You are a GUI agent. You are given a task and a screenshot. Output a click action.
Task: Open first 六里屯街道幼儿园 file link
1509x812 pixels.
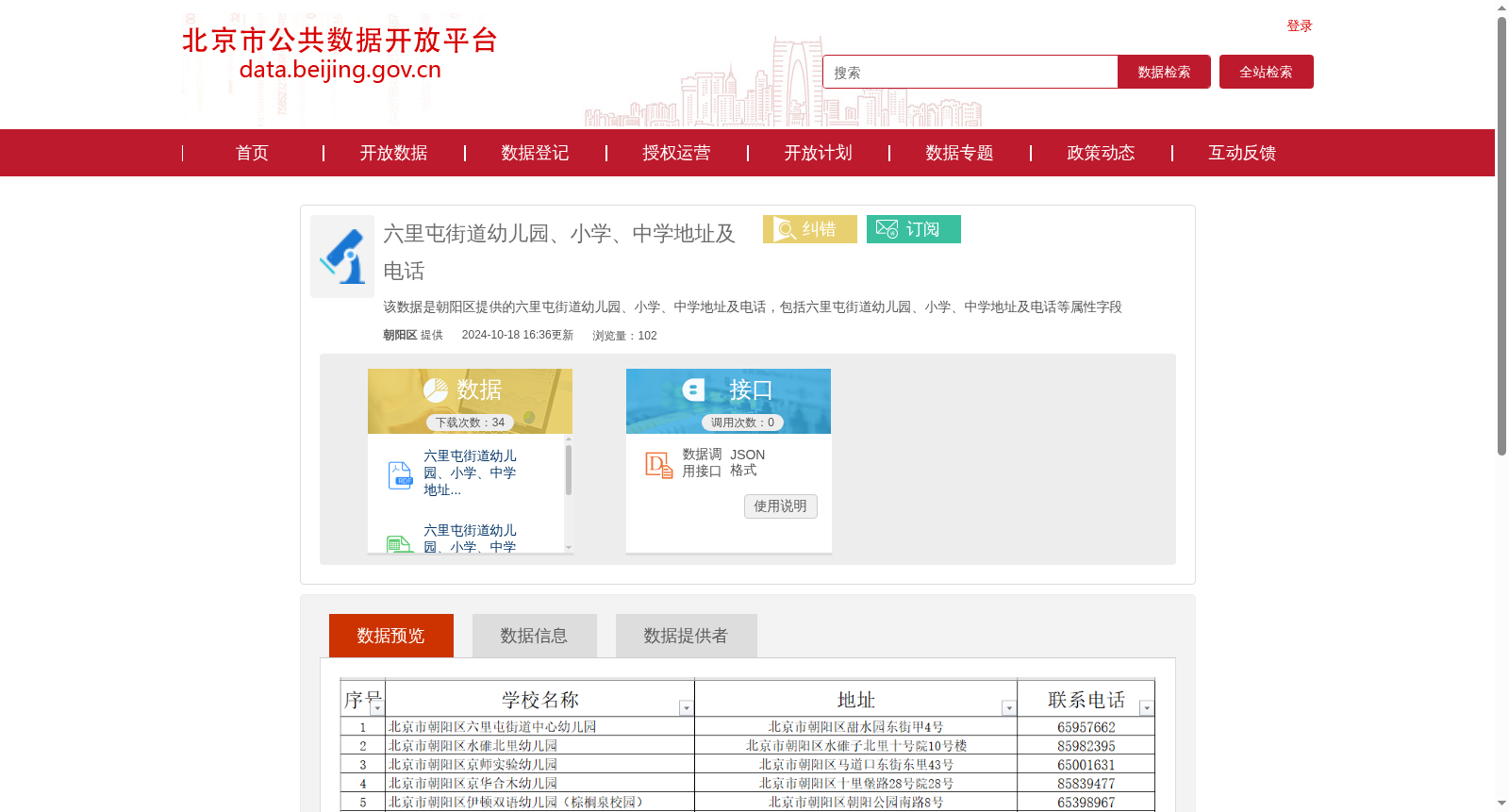470,472
